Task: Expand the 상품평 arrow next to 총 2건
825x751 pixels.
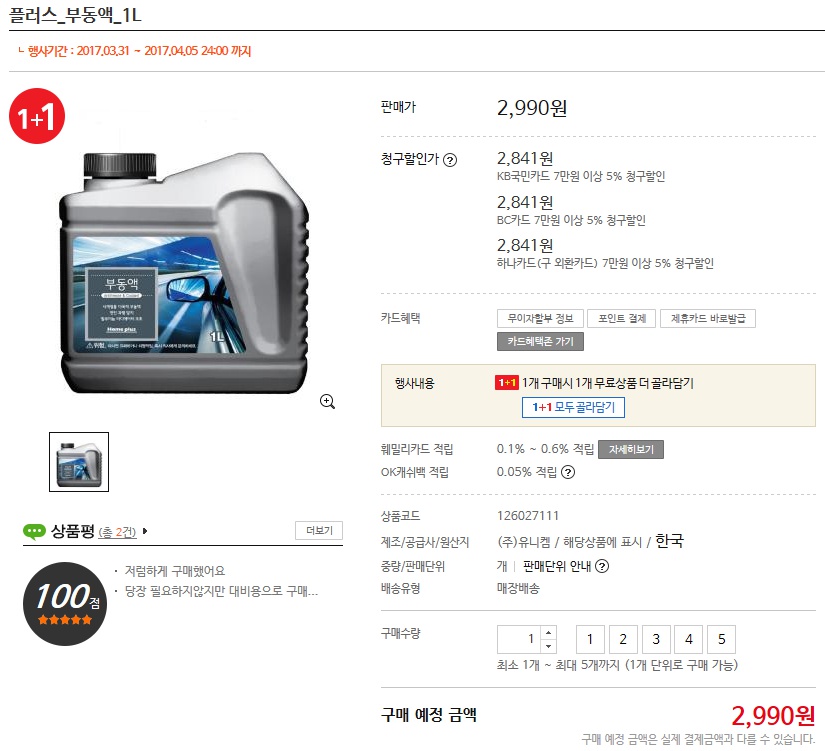Action: coord(145,531)
